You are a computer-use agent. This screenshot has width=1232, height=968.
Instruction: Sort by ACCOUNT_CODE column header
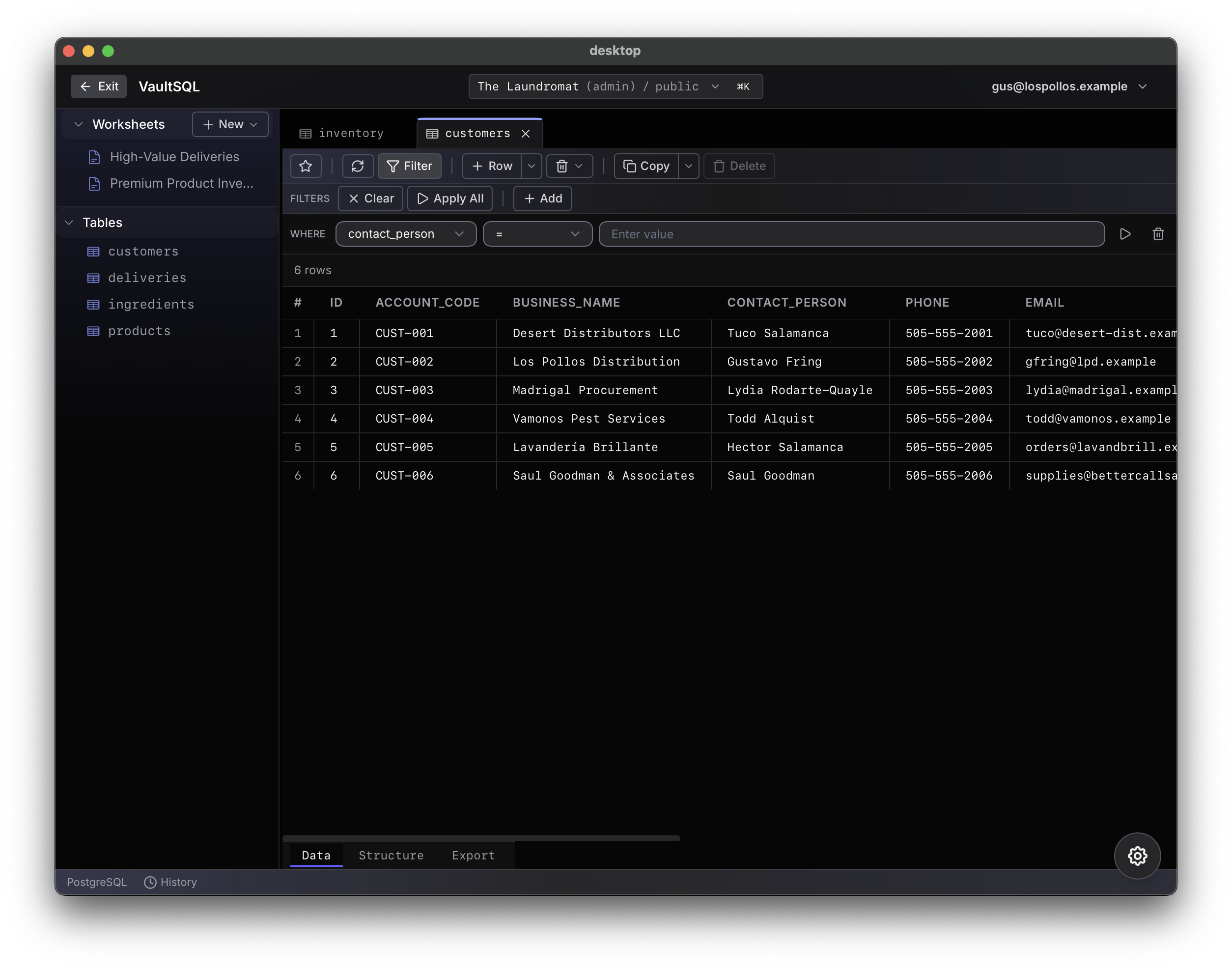tap(427, 303)
